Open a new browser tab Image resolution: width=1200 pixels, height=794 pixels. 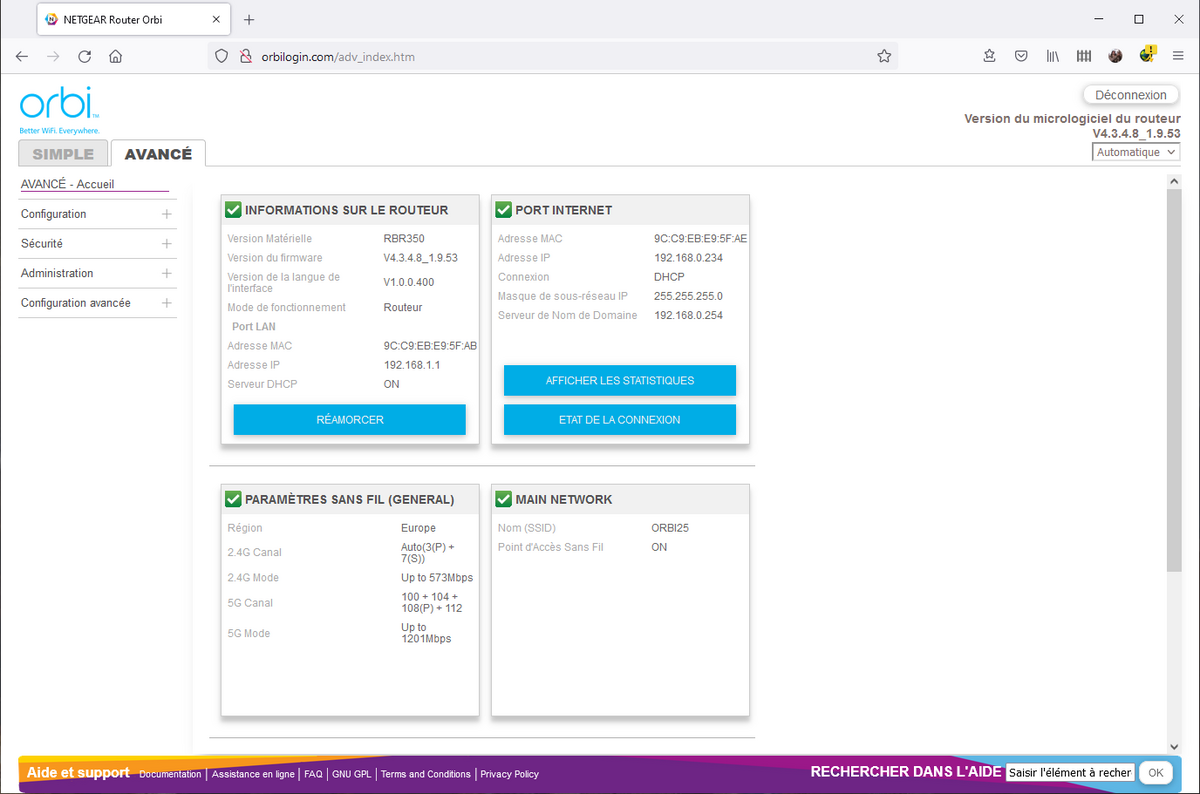(249, 19)
